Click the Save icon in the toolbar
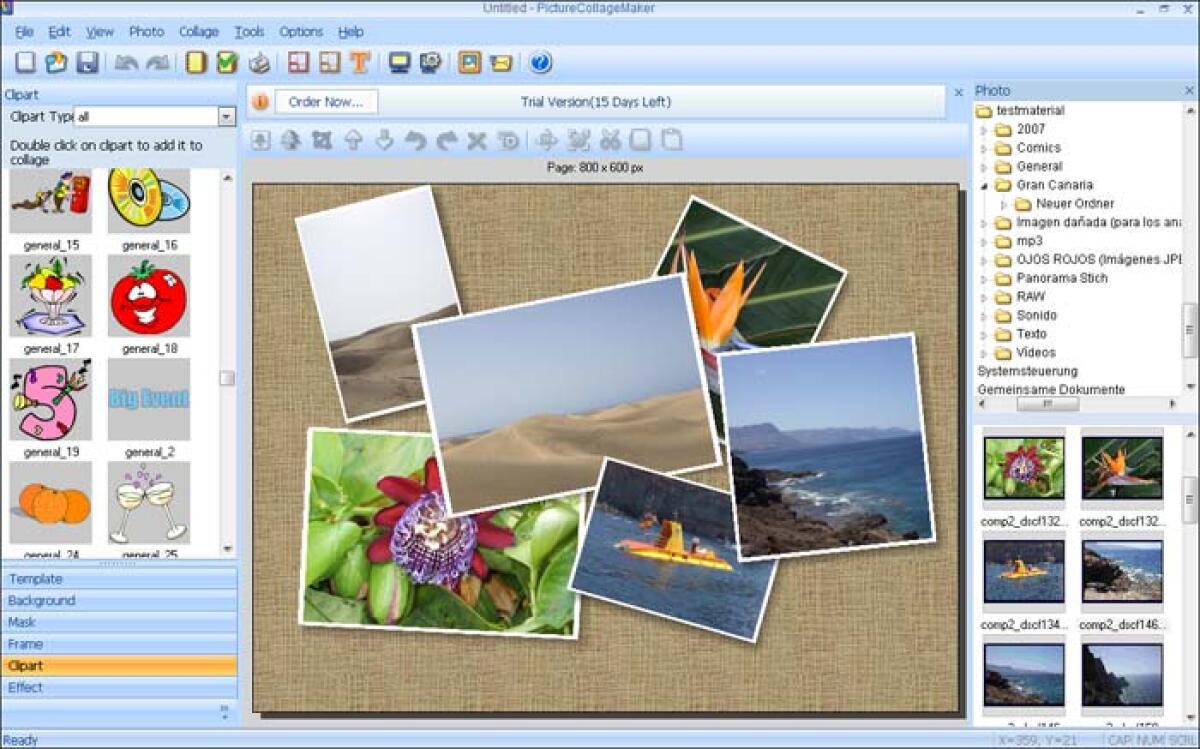The height and width of the screenshot is (749, 1200). [89, 62]
